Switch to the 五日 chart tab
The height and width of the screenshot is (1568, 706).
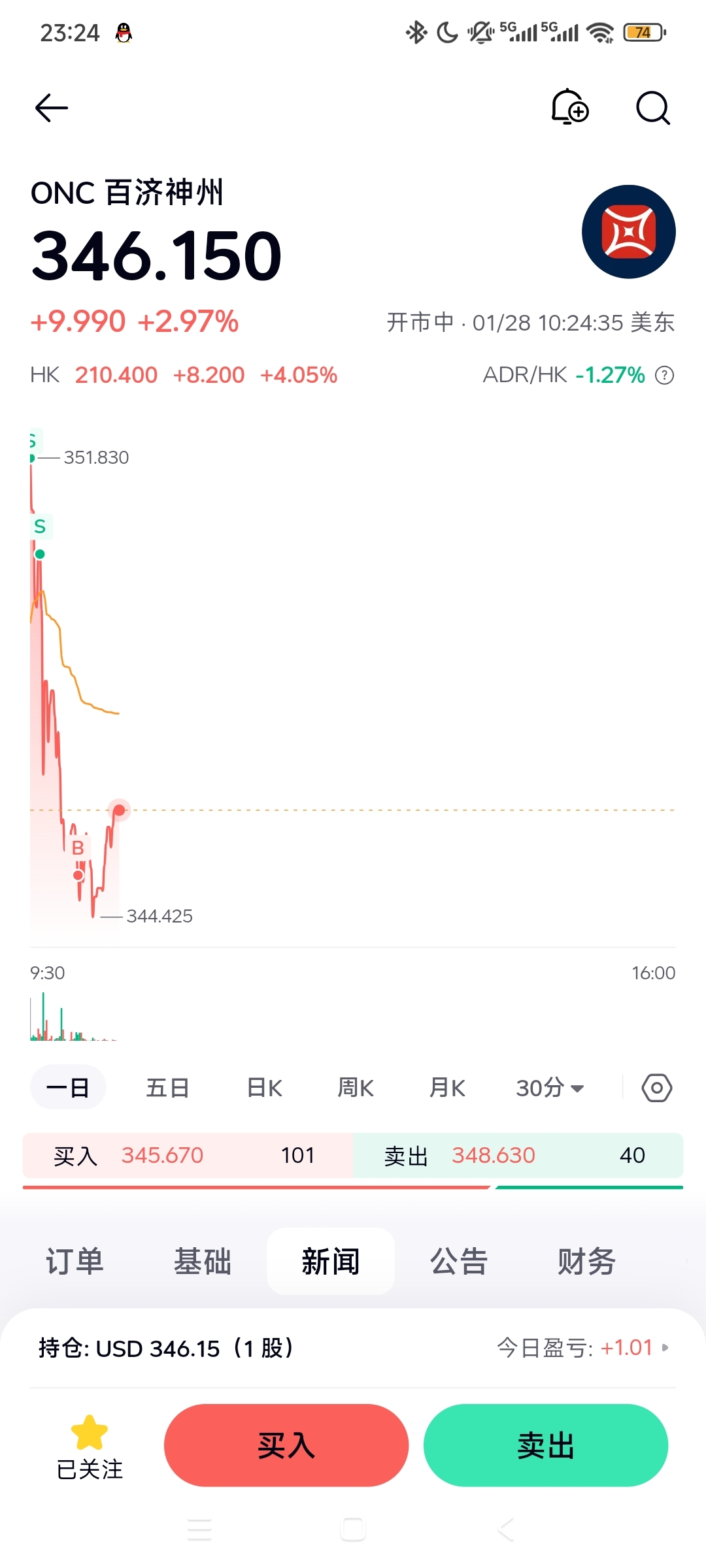167,1088
